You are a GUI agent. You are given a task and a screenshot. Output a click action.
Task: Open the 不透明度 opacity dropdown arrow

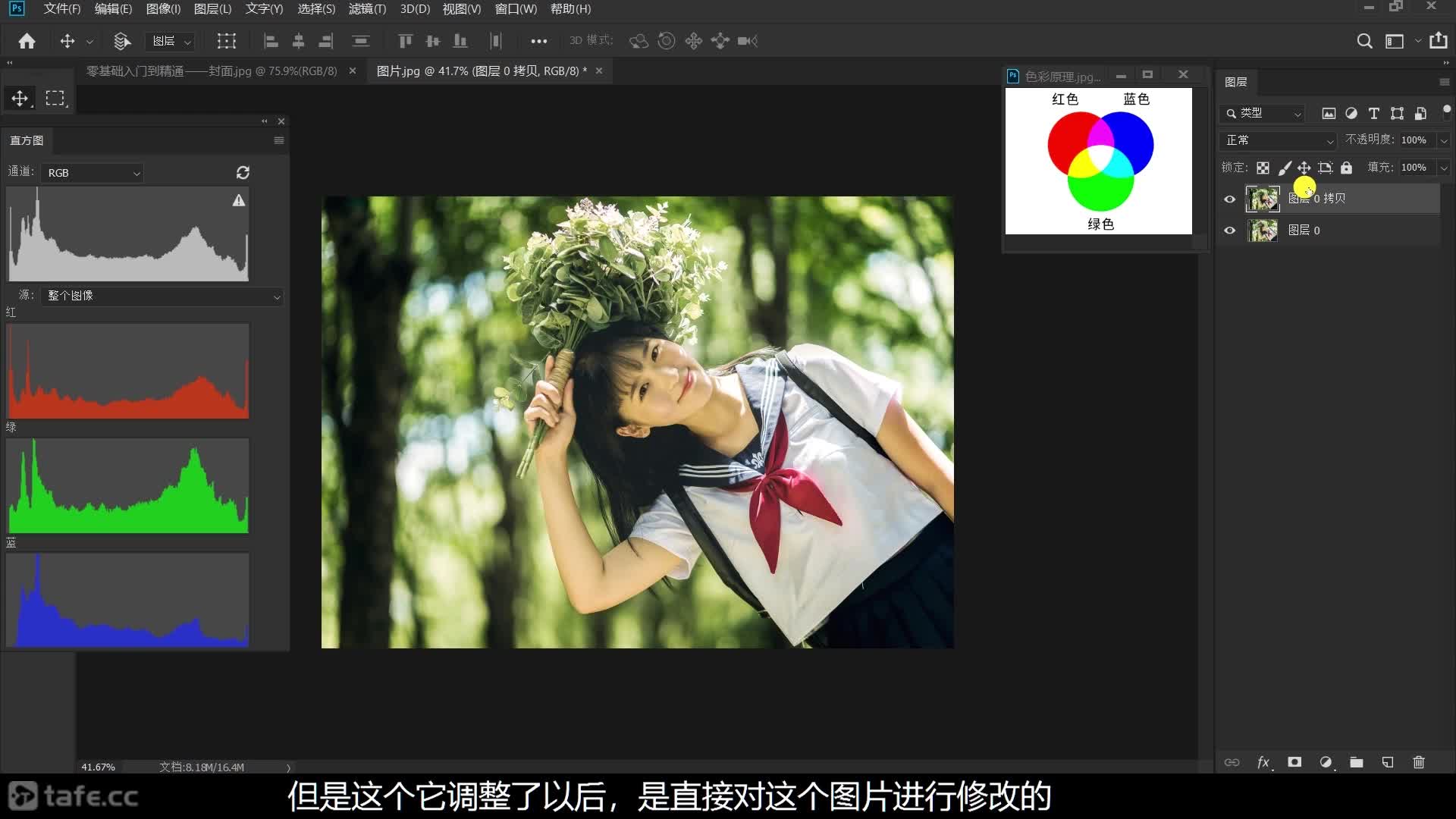point(1444,140)
